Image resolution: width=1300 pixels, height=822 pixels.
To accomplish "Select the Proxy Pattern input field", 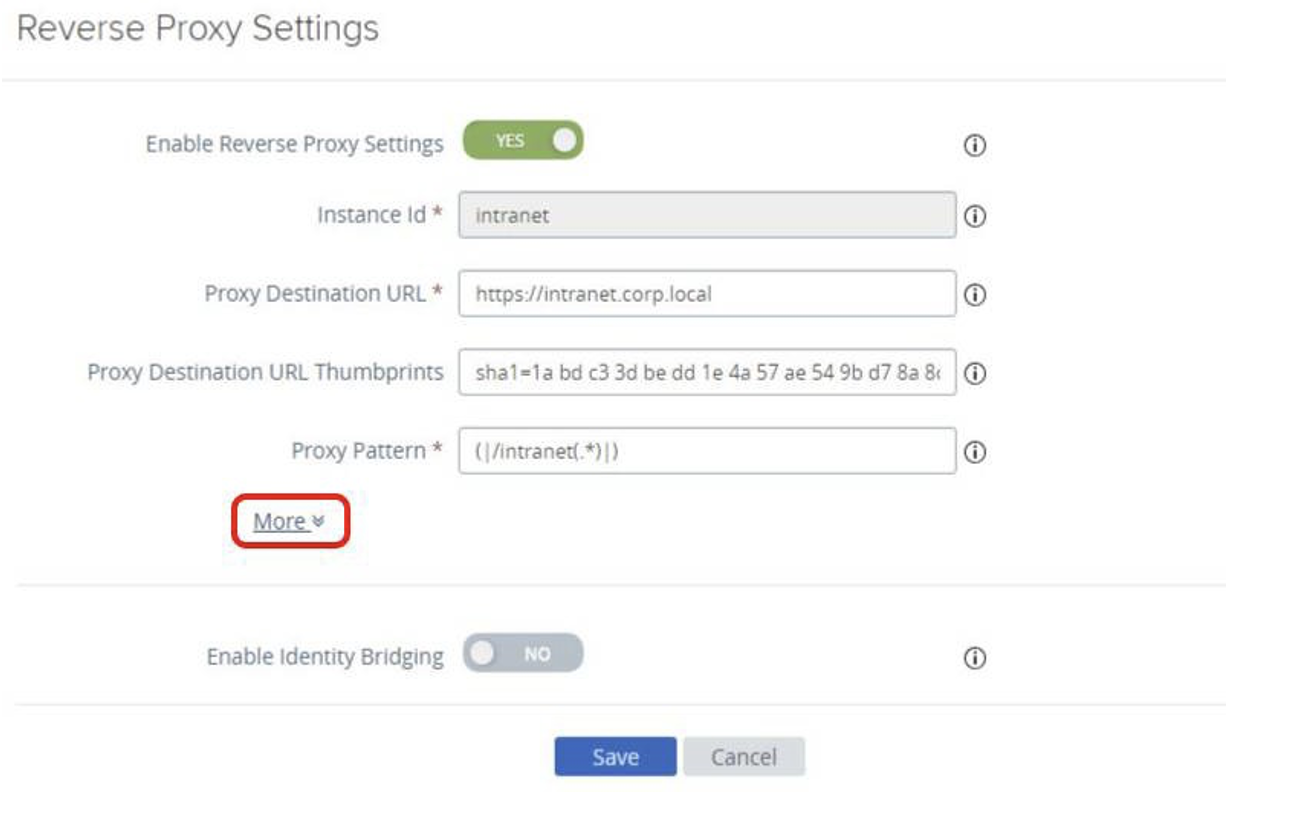I will [706, 452].
